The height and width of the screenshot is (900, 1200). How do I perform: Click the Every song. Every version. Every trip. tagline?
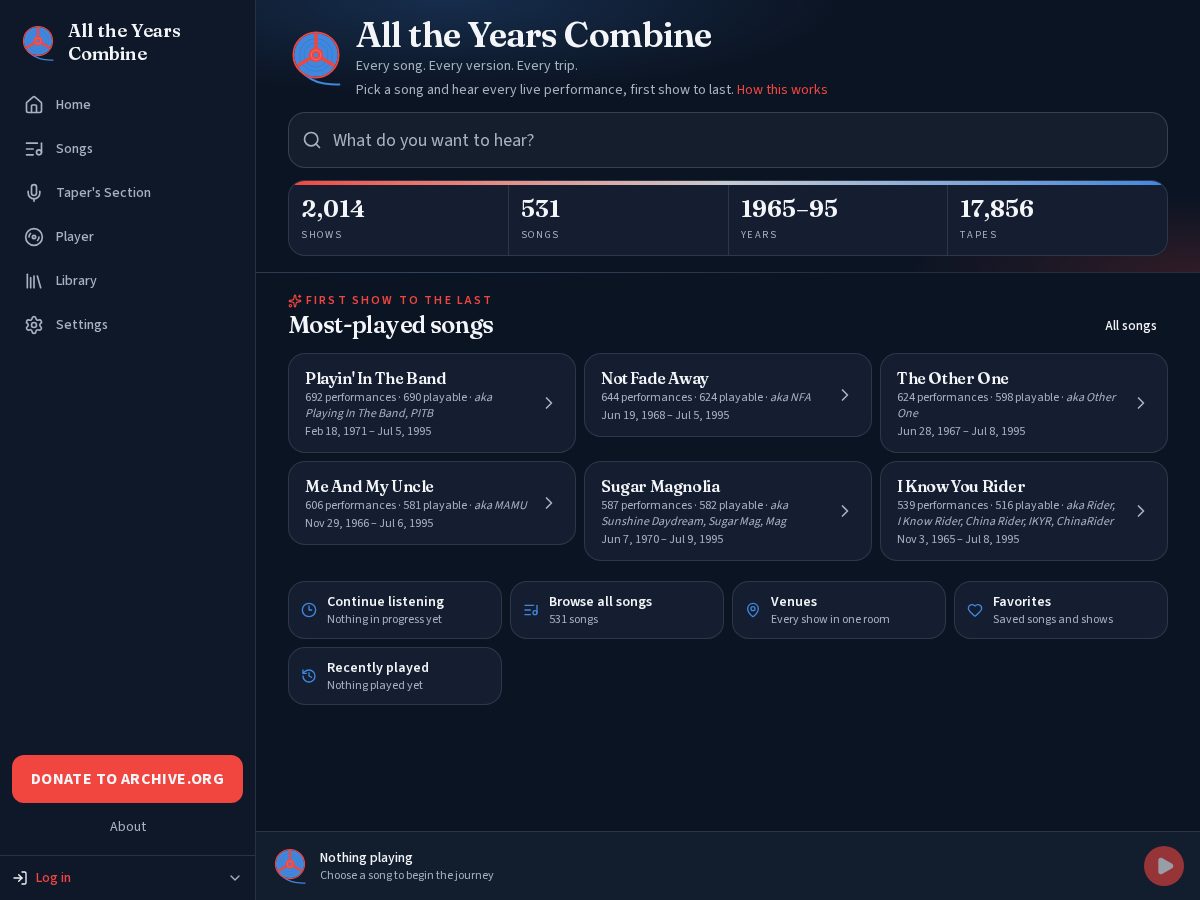point(467,65)
